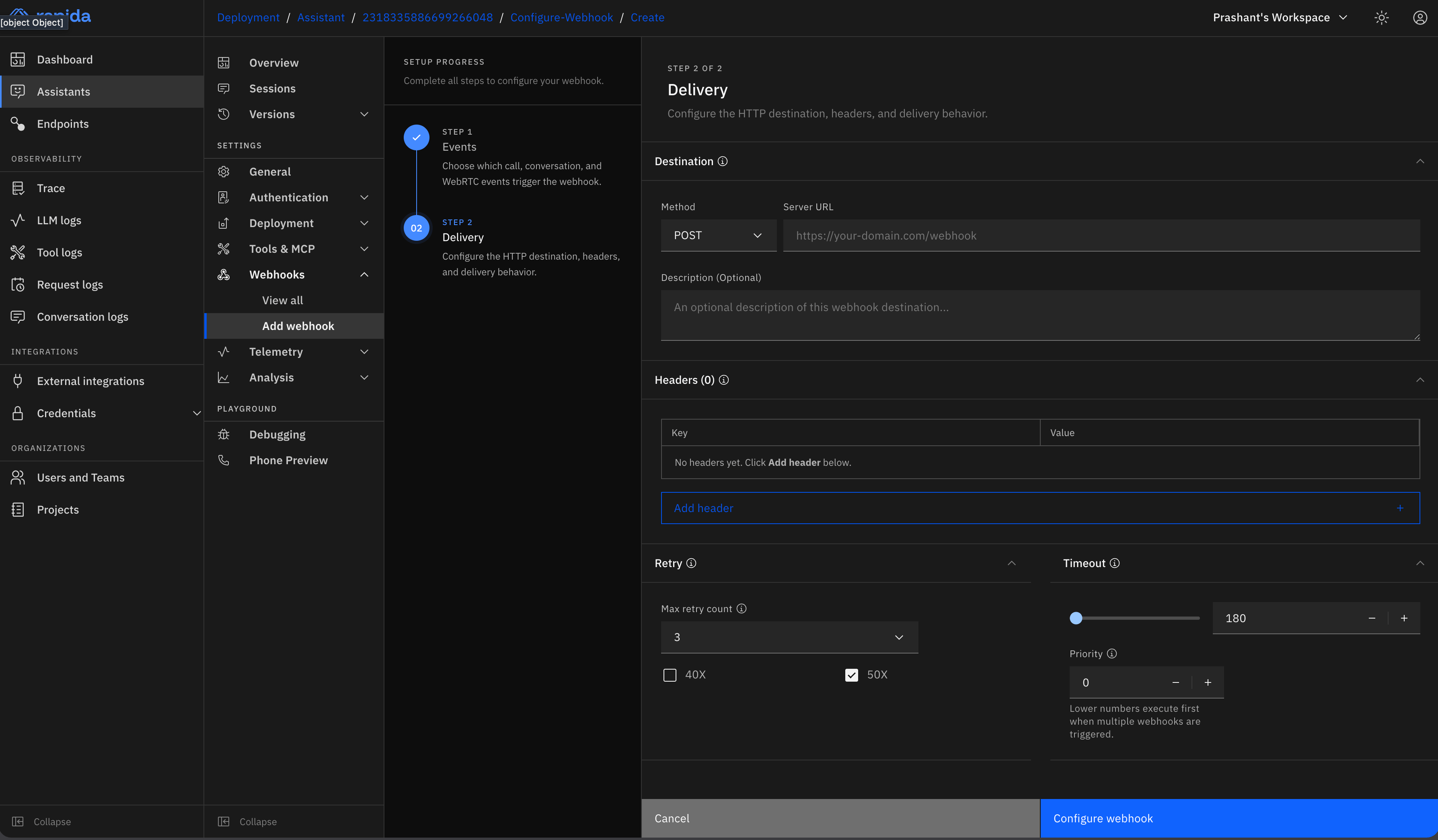Image resolution: width=1438 pixels, height=840 pixels.
Task: Click the LLM logs waveform icon
Action: point(18,220)
